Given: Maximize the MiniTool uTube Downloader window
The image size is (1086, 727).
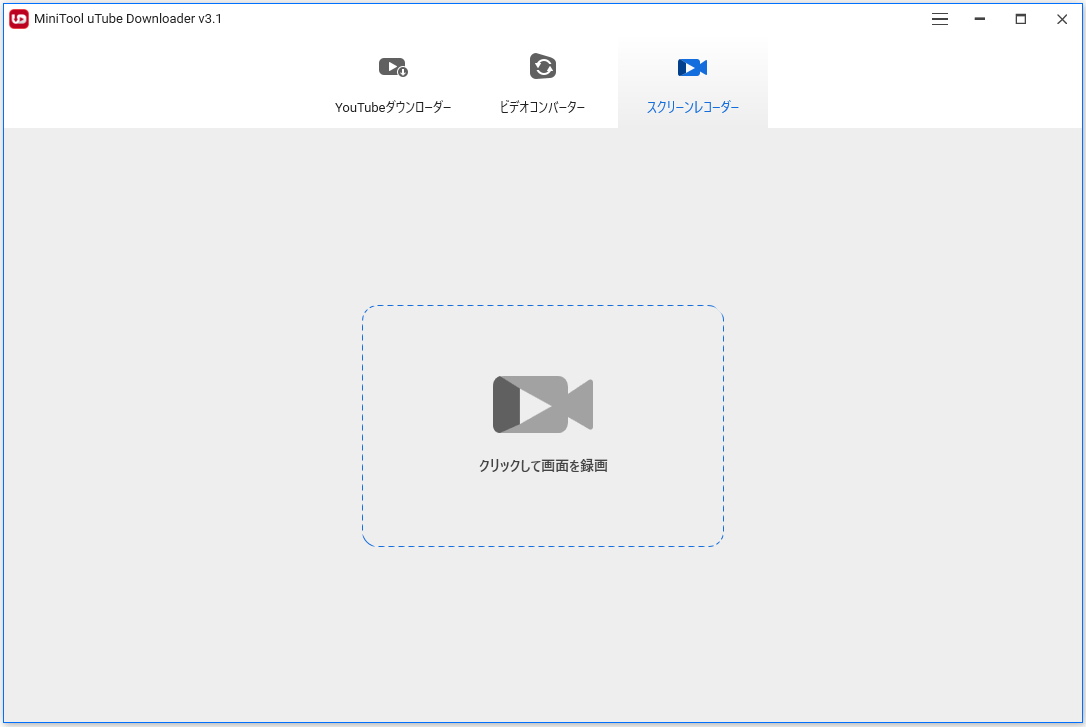Looking at the screenshot, I should (x=1020, y=19).
